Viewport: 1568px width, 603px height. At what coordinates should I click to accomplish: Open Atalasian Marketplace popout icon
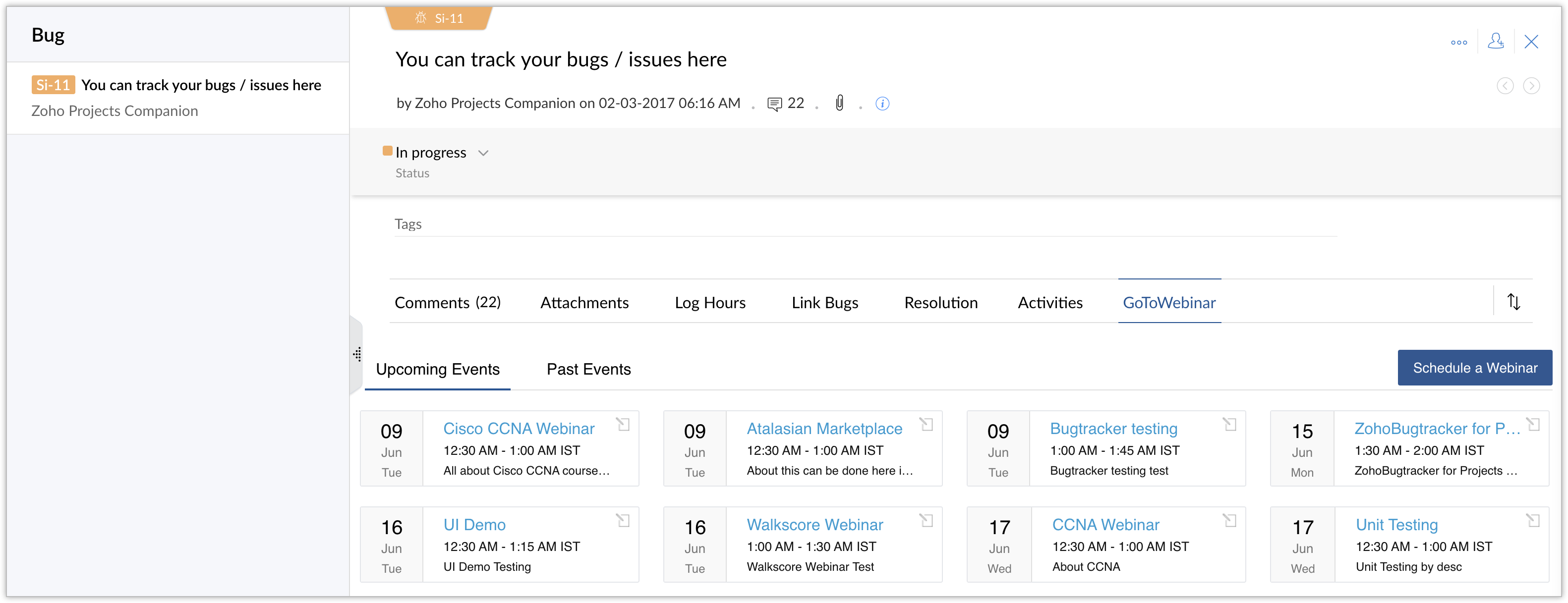[x=926, y=424]
